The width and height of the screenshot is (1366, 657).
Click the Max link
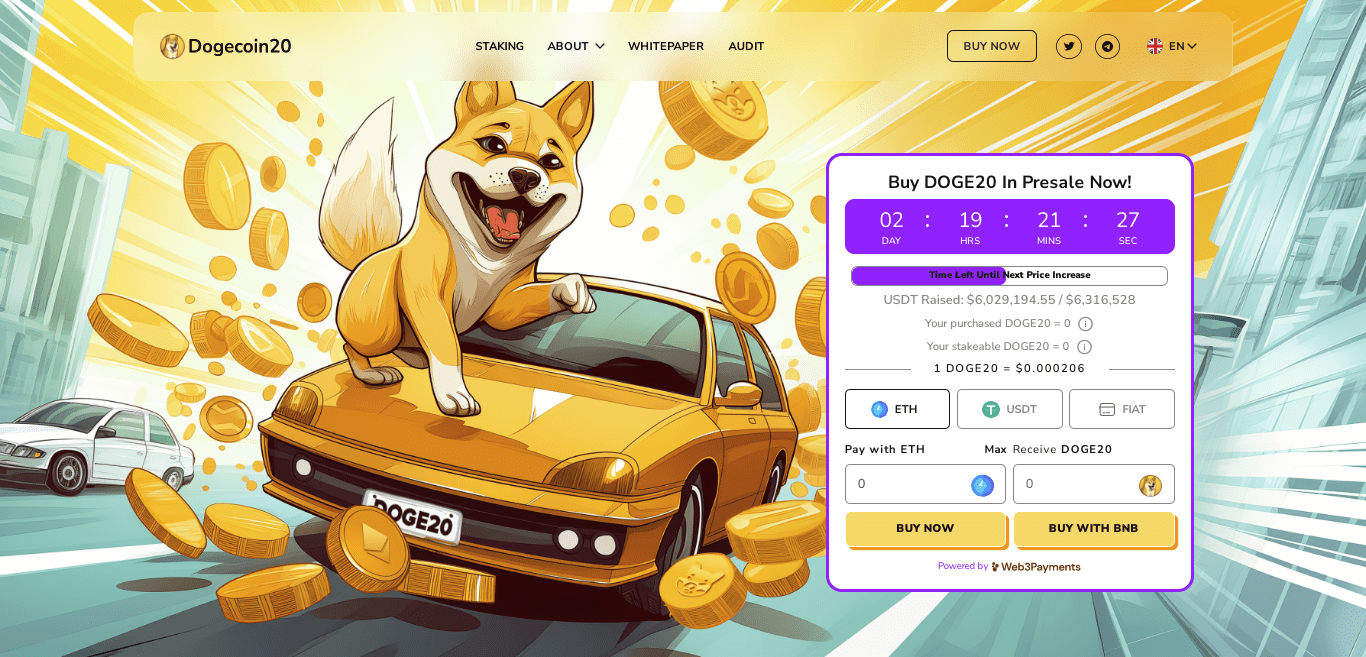995,449
